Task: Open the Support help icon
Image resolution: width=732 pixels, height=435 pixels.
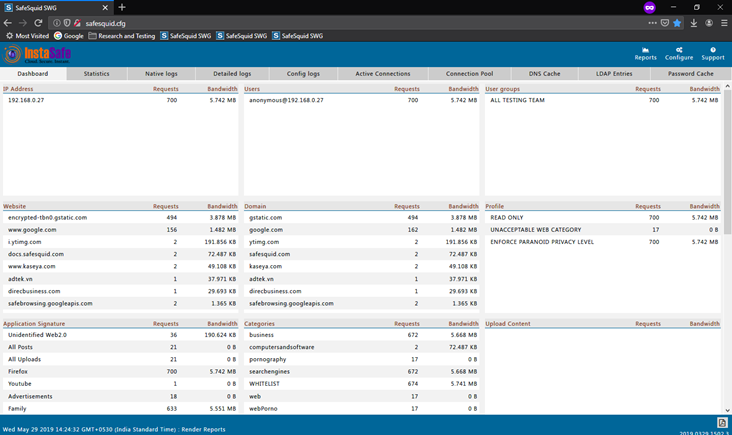Action: (713, 50)
